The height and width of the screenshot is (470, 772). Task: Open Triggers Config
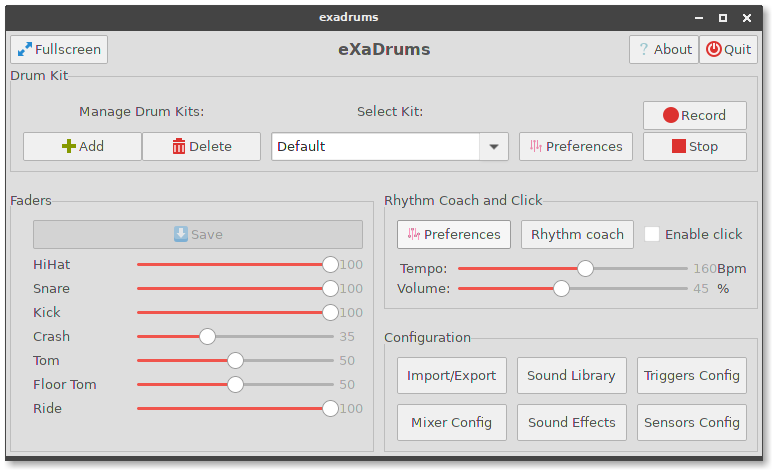(692, 376)
